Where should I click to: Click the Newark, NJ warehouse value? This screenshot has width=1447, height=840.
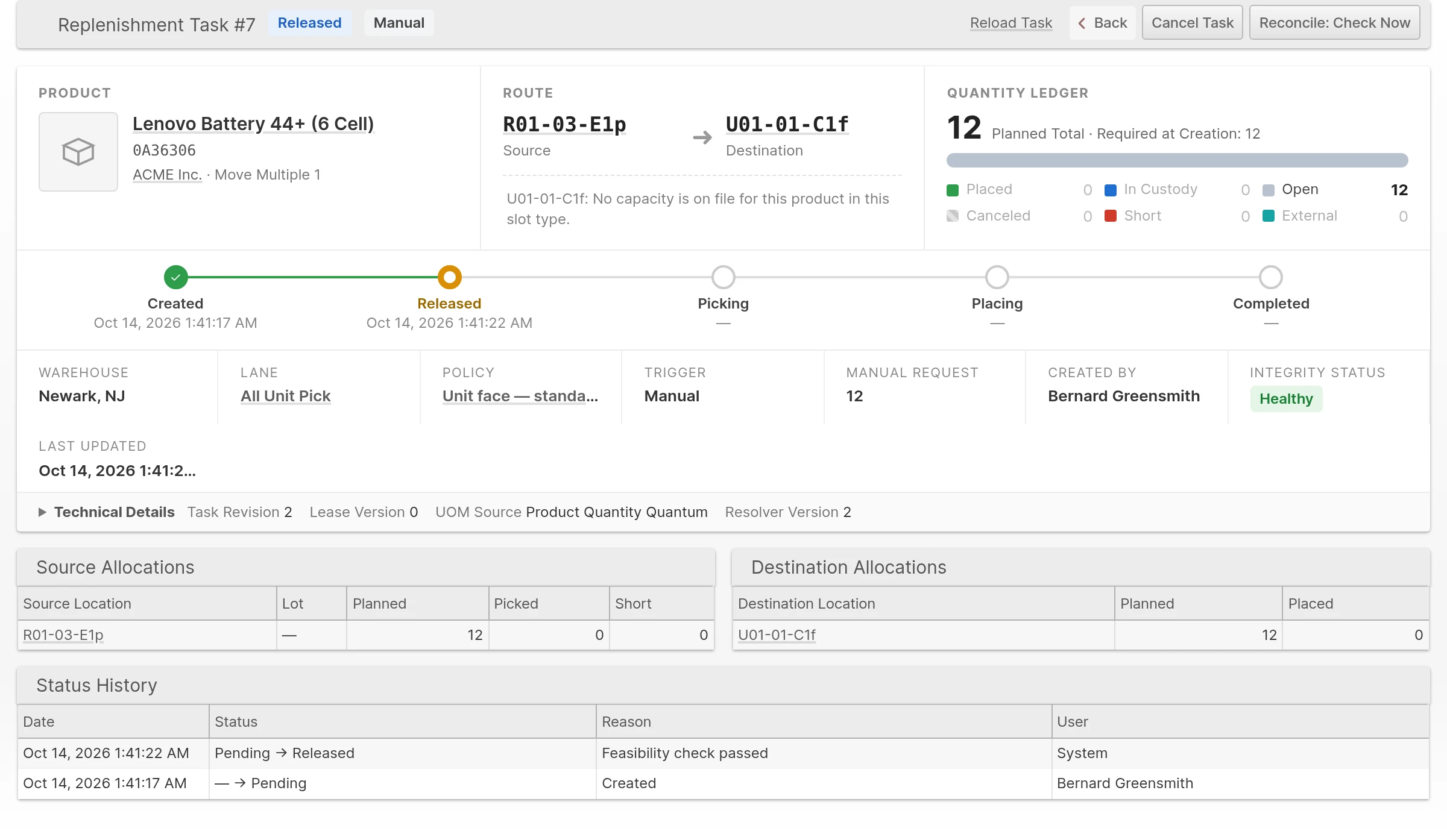(x=82, y=396)
